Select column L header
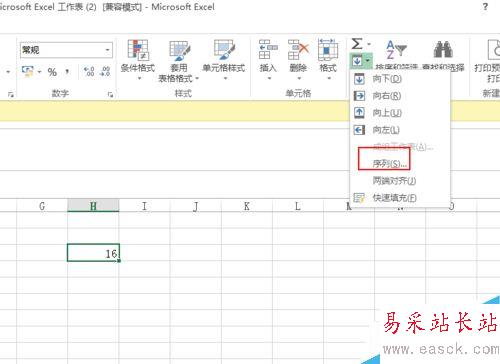 pyautogui.click(x=298, y=206)
